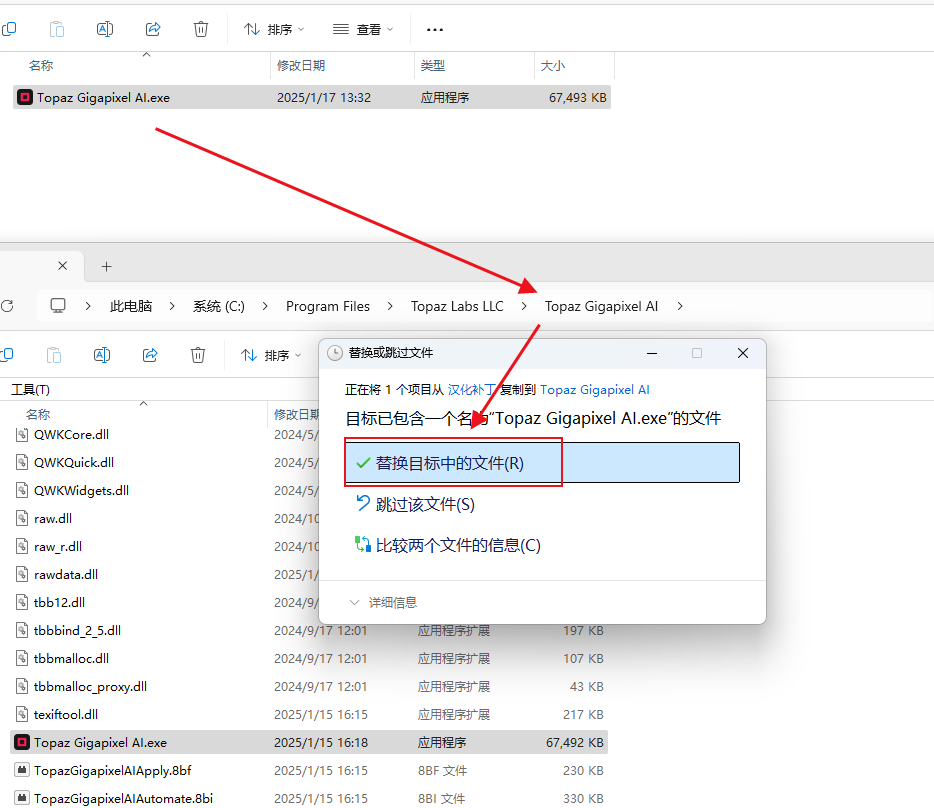Click the rename icon in lower window toolbar
This screenshot has width=934, height=808.
click(x=102, y=355)
